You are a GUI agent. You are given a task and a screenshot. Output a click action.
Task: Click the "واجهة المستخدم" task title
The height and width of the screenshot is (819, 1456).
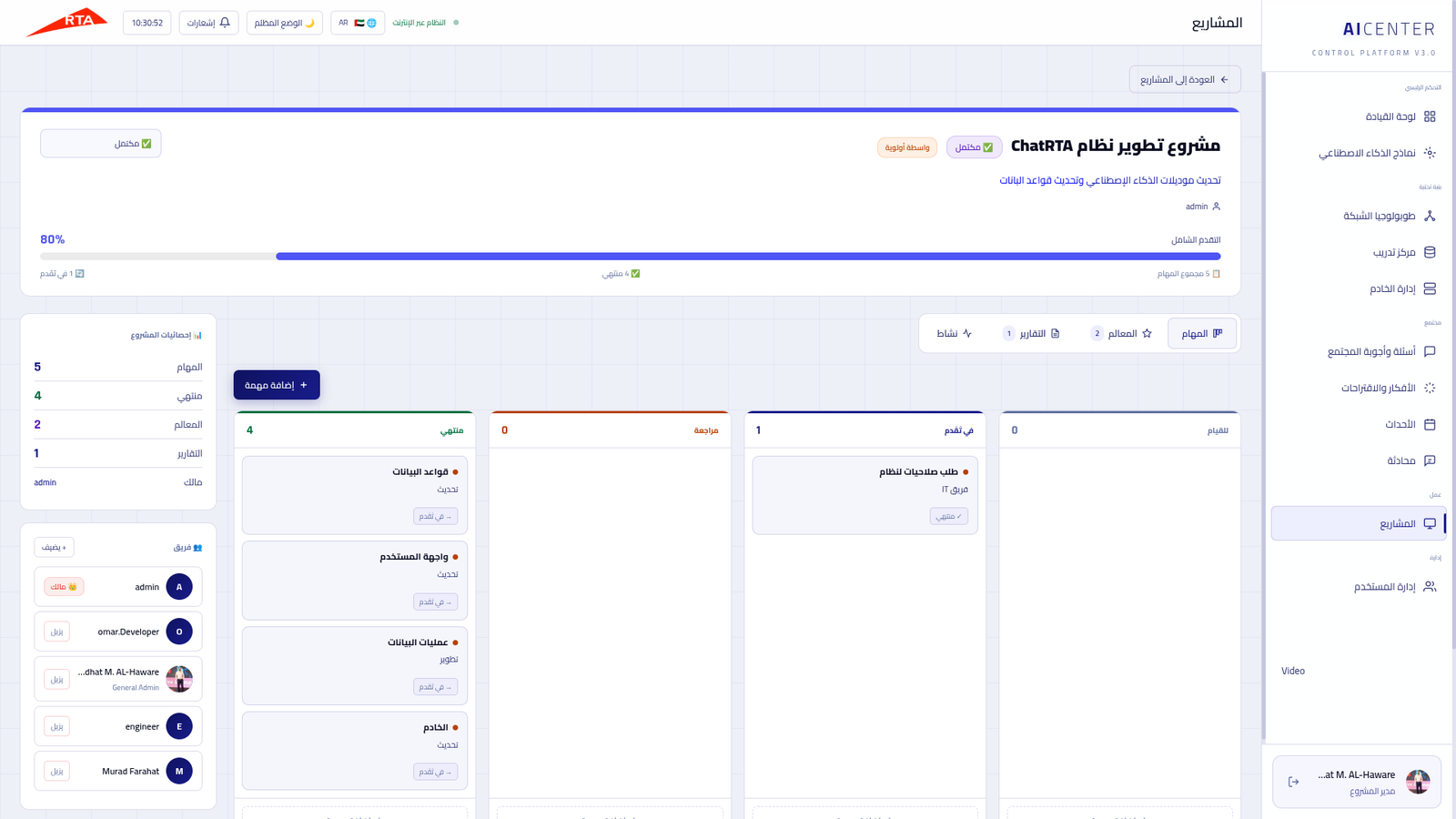(414, 557)
